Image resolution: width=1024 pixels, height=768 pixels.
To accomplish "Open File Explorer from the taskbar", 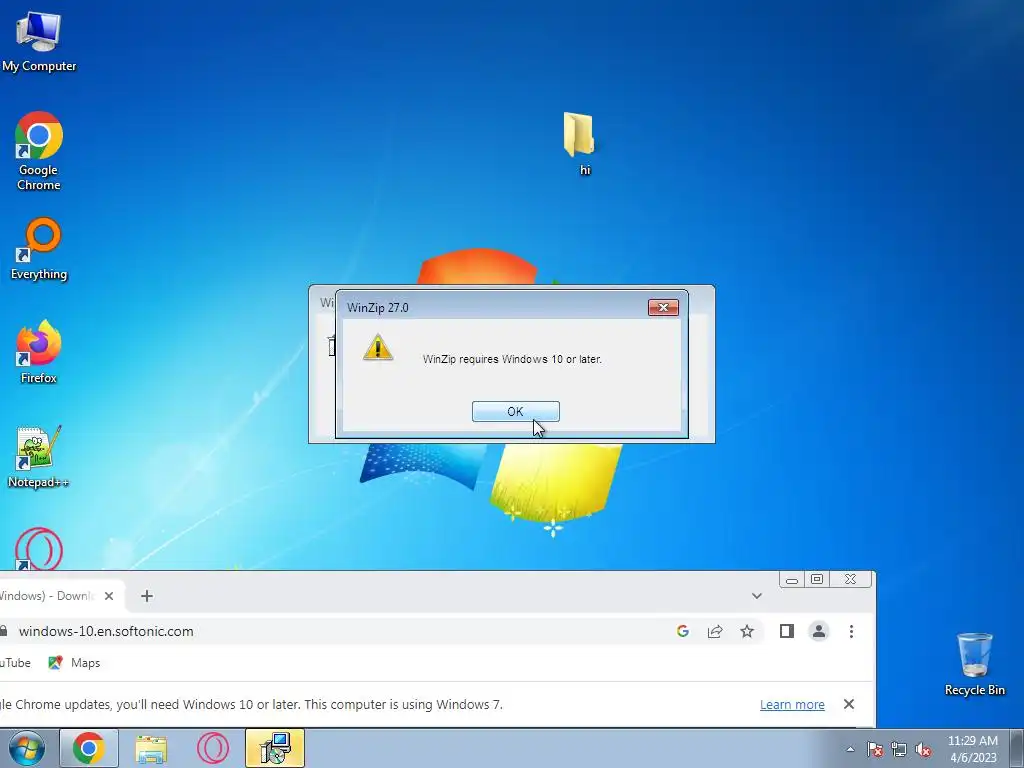I will point(151,748).
